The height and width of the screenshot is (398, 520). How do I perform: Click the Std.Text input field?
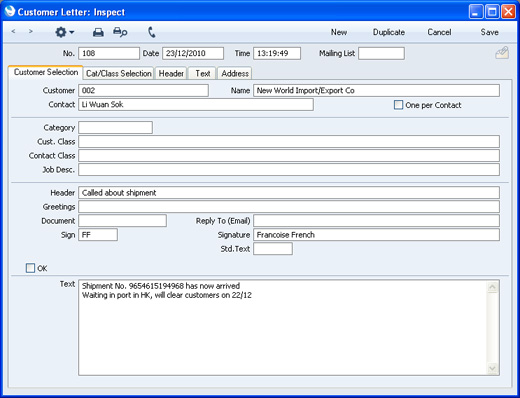point(273,249)
